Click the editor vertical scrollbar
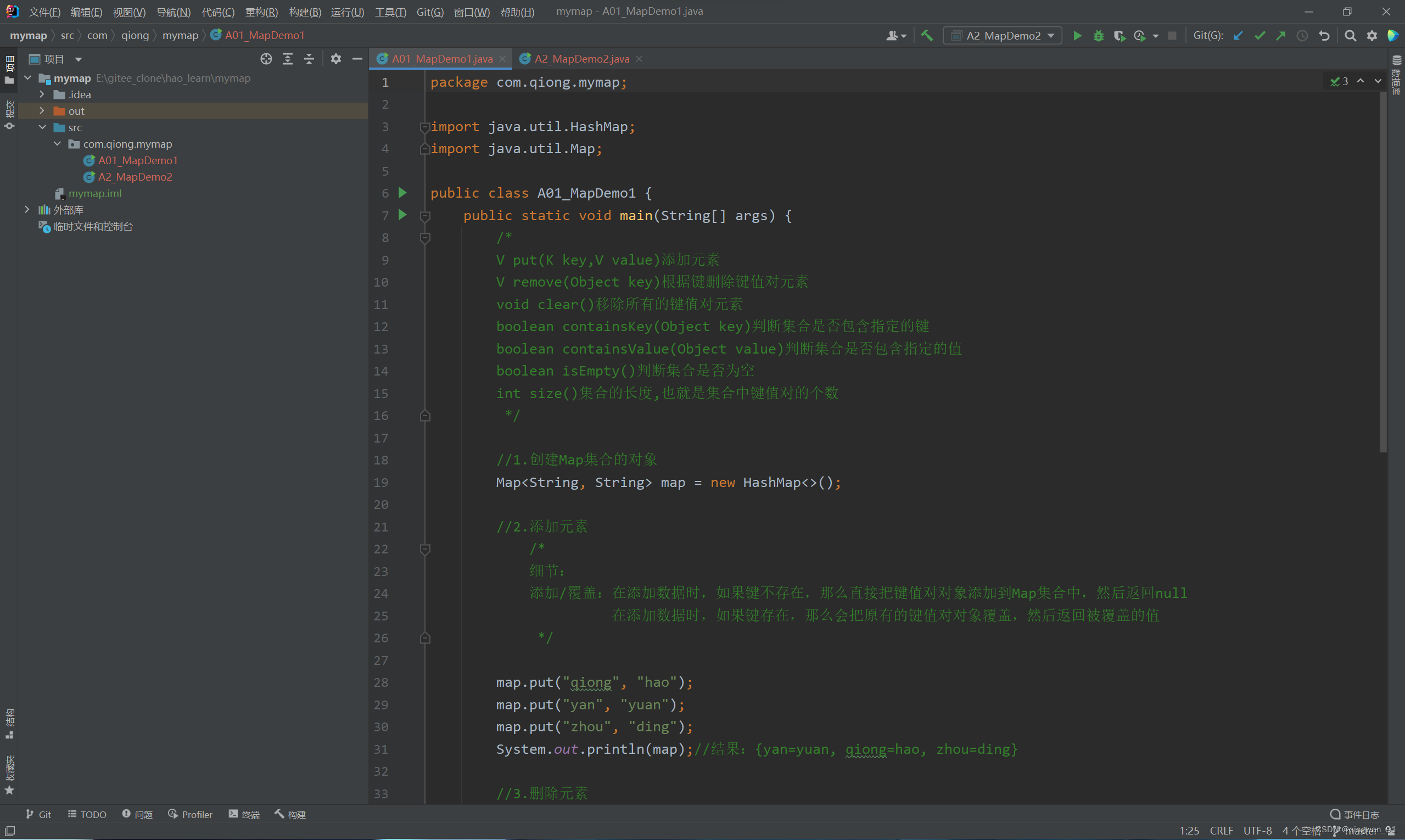Screen dimensions: 1405x840 pyautogui.click(x=1383, y=272)
